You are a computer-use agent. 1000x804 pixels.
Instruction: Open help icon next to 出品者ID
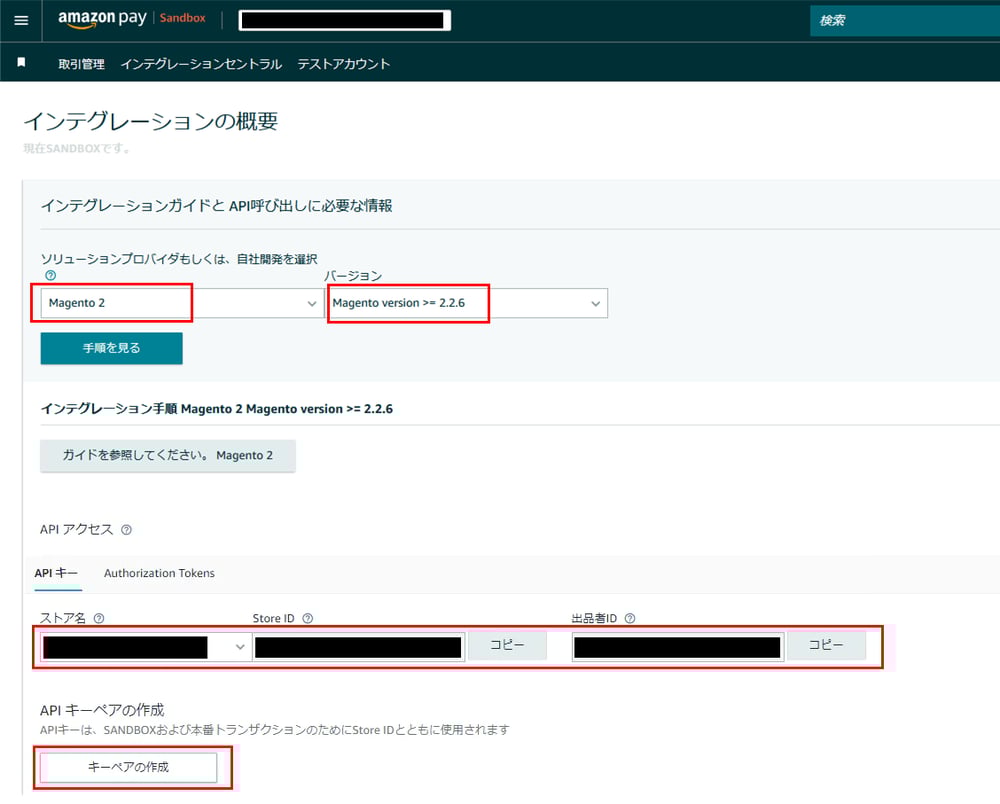(x=630, y=618)
